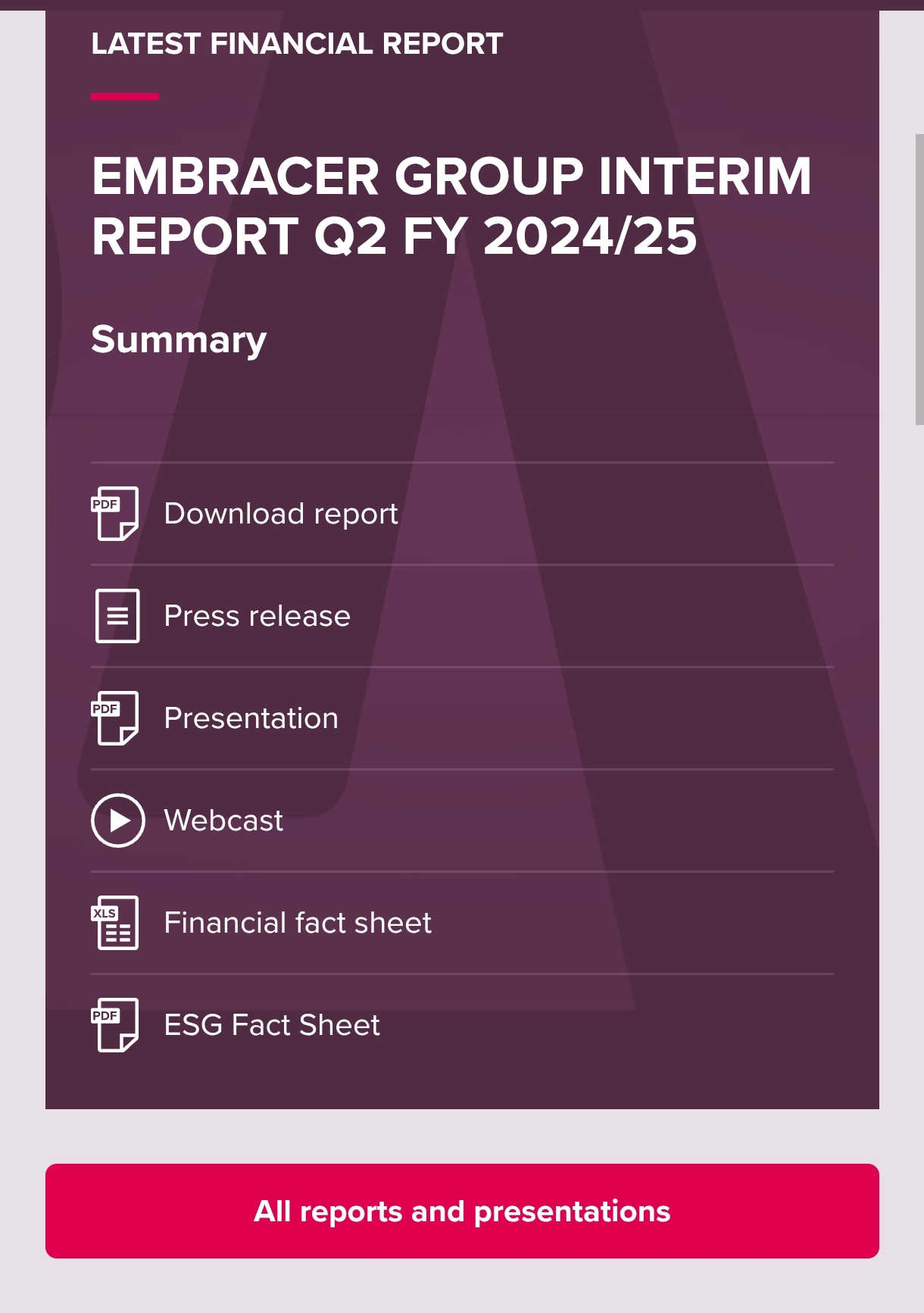This screenshot has width=924, height=1313.
Task: Click the page scrollbar thumb on right edge
Action: [x=919, y=279]
